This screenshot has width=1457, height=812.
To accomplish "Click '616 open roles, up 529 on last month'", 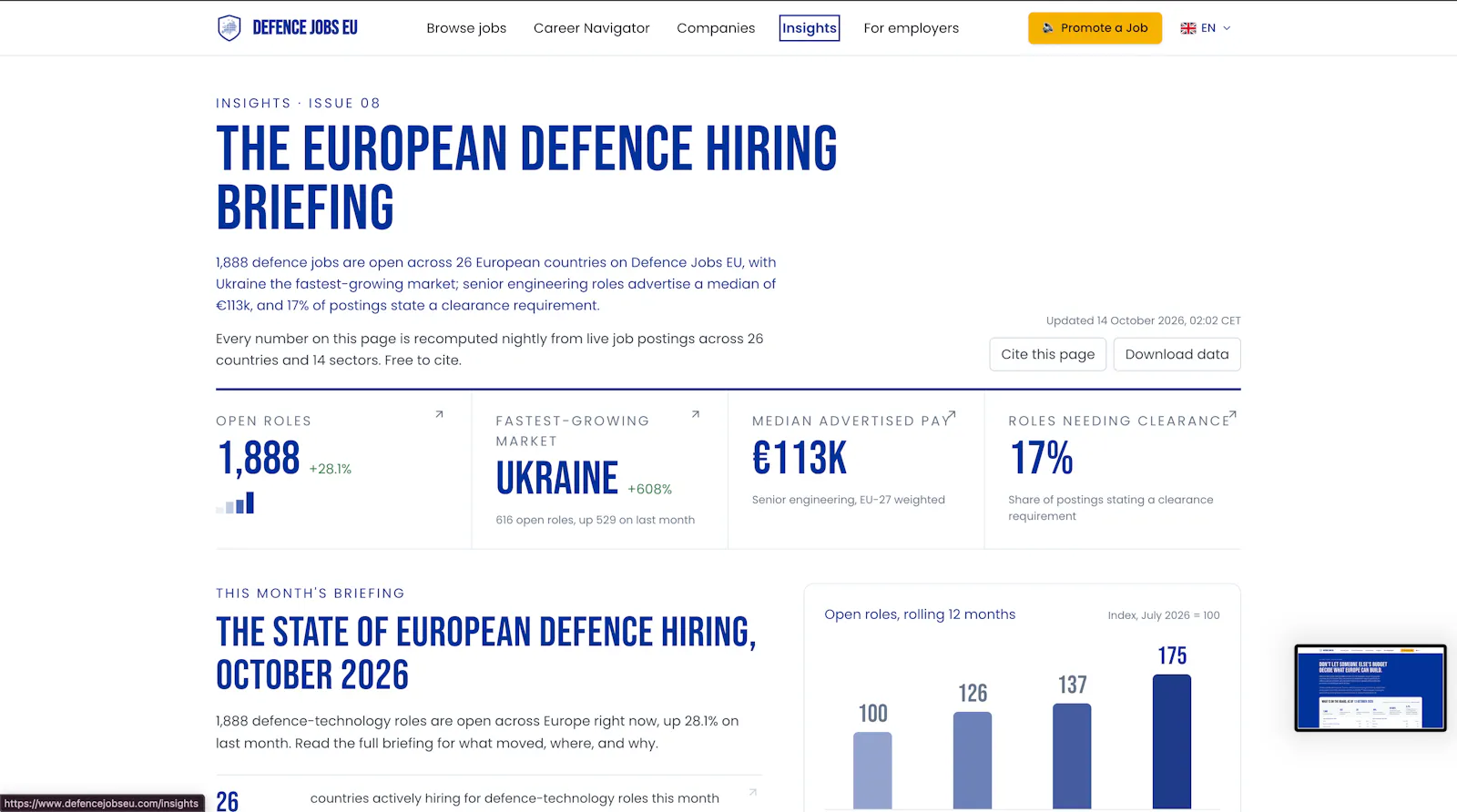I will point(596,520).
